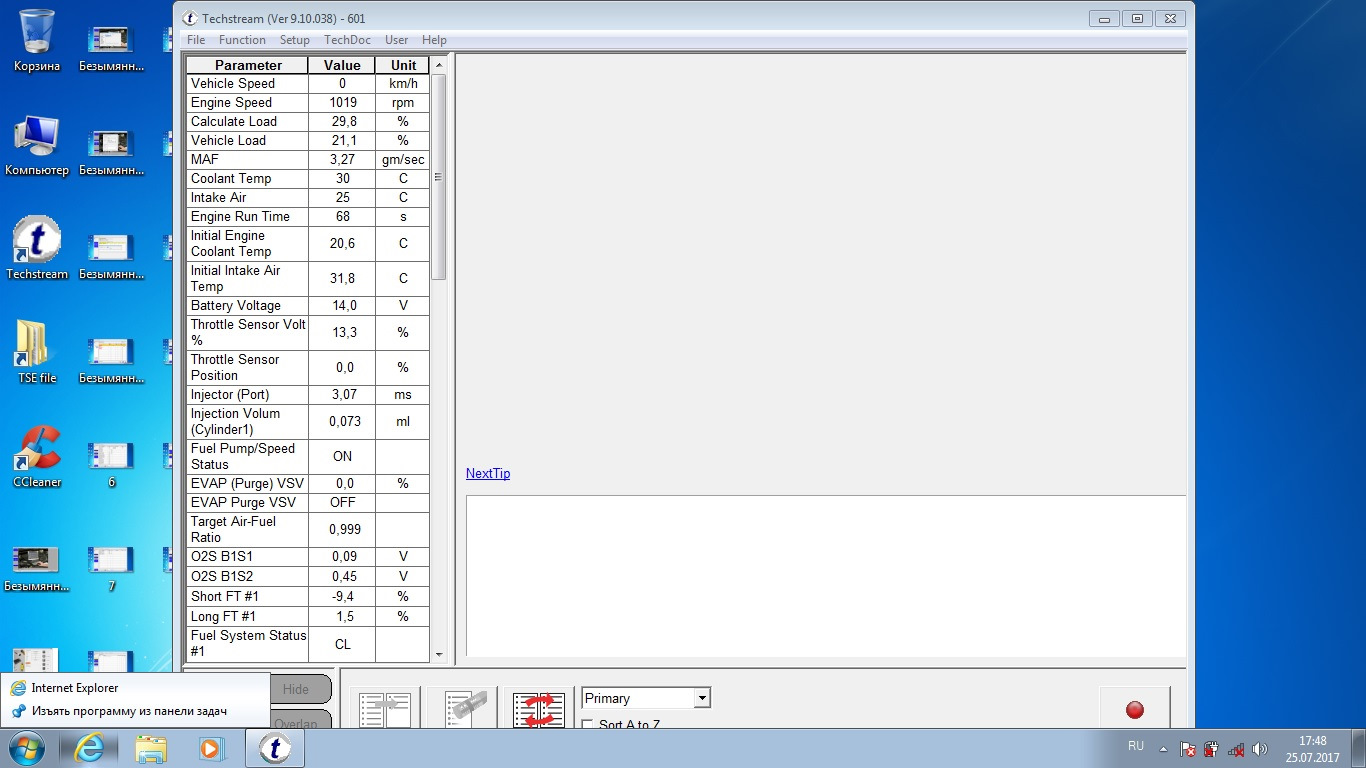This screenshot has height=768, width=1366.
Task: Click the Unit column header
Action: click(403, 65)
